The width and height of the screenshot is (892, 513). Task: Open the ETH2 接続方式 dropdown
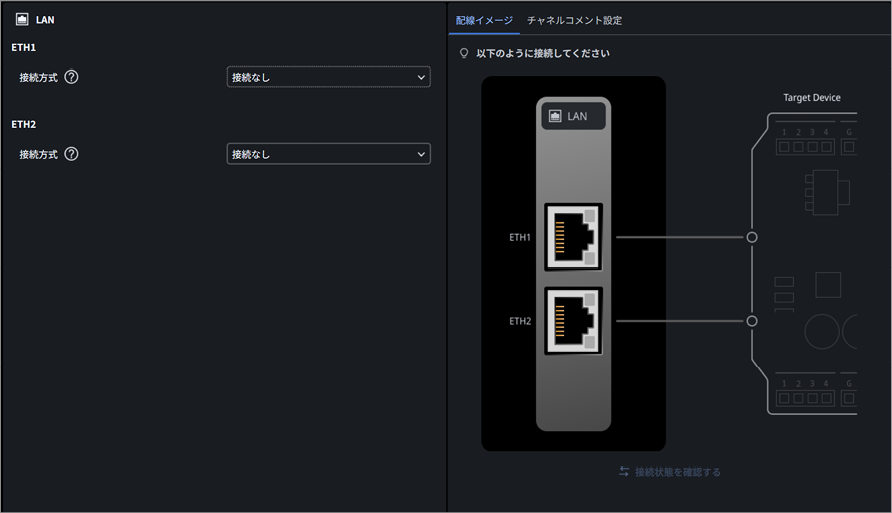point(328,154)
